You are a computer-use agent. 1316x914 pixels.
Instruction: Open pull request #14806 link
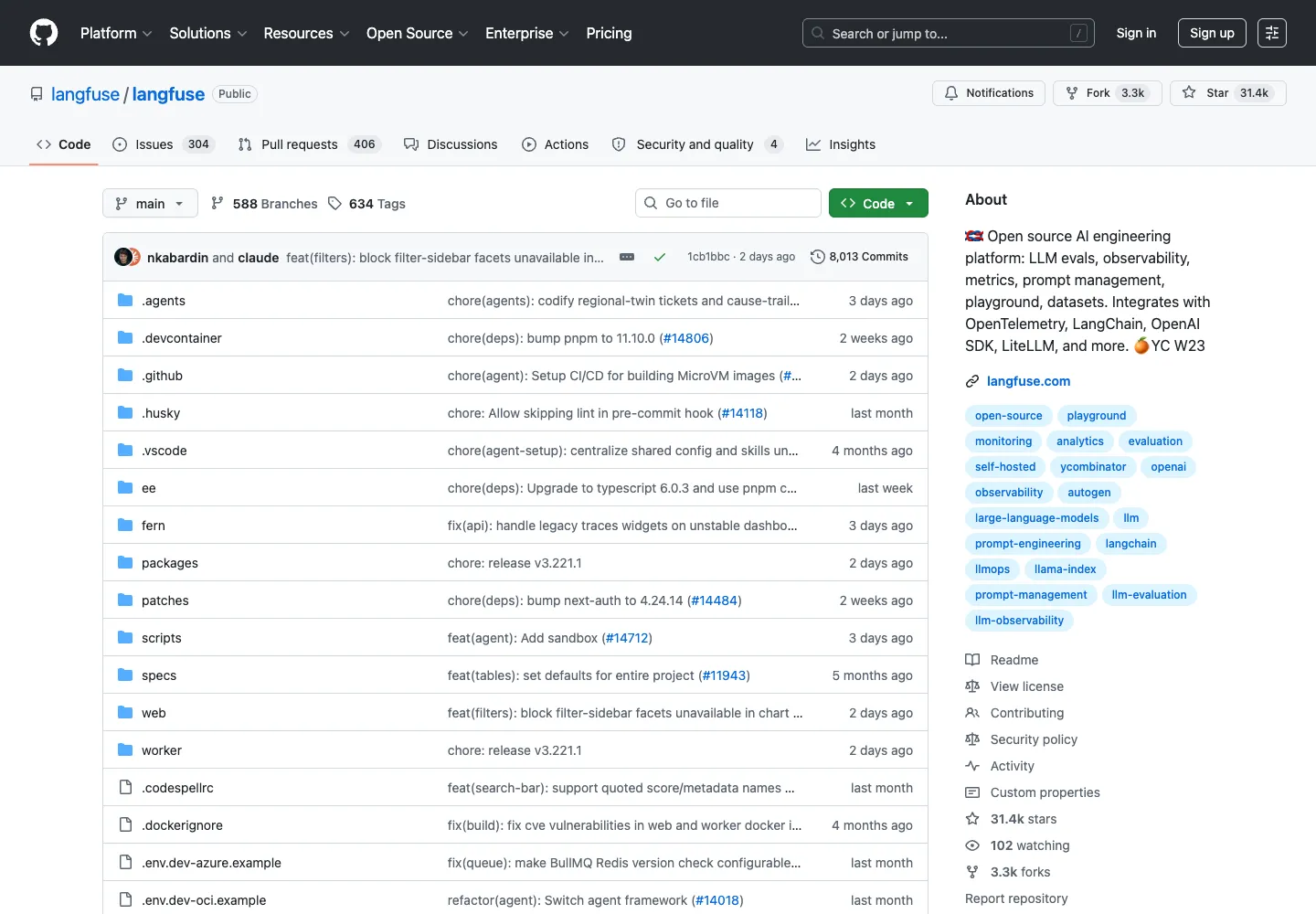coord(686,338)
